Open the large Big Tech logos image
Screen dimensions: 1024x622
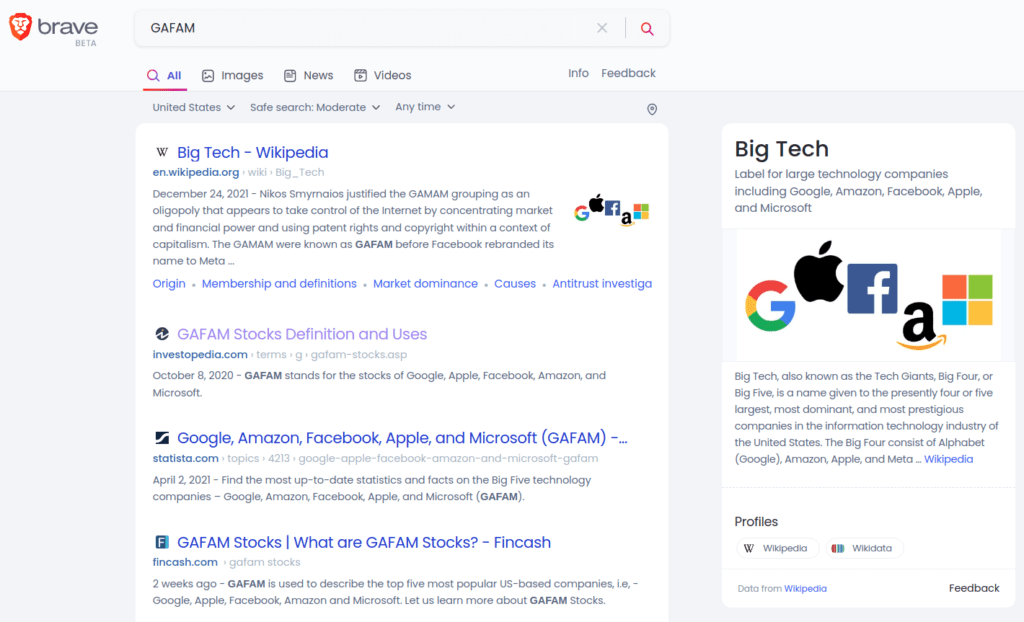pos(869,295)
